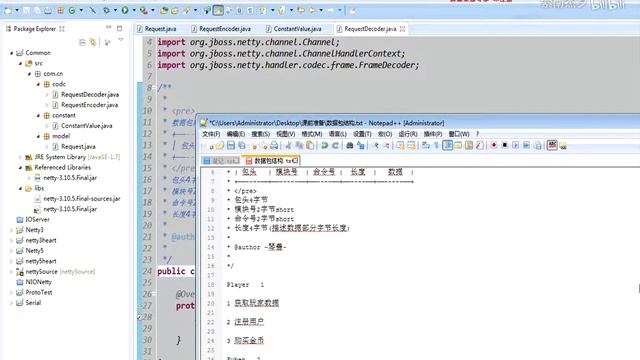
Task: Toggle ABC spell check button in Notepad++
Action: 552,145
